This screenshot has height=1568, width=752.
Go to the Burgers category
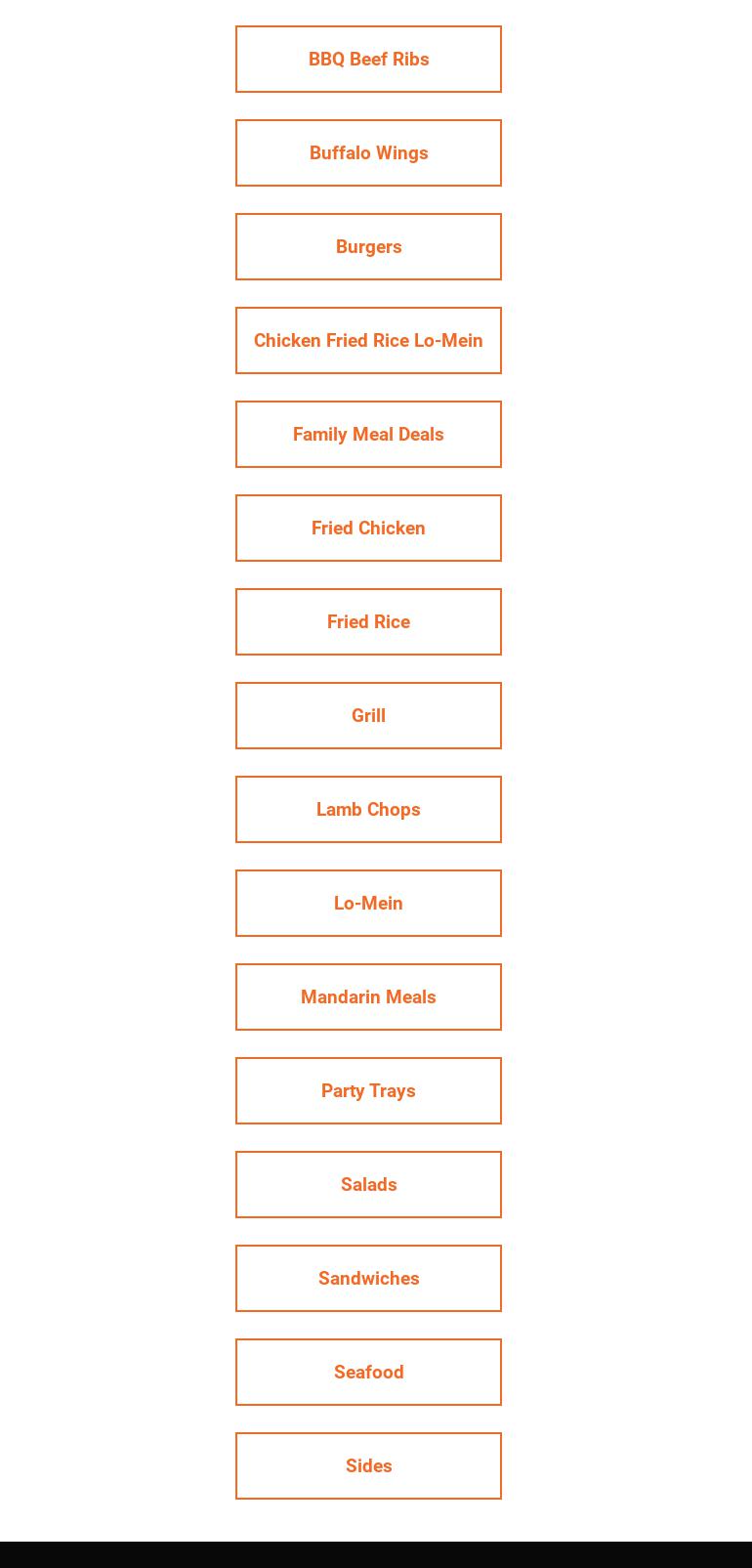click(x=368, y=247)
